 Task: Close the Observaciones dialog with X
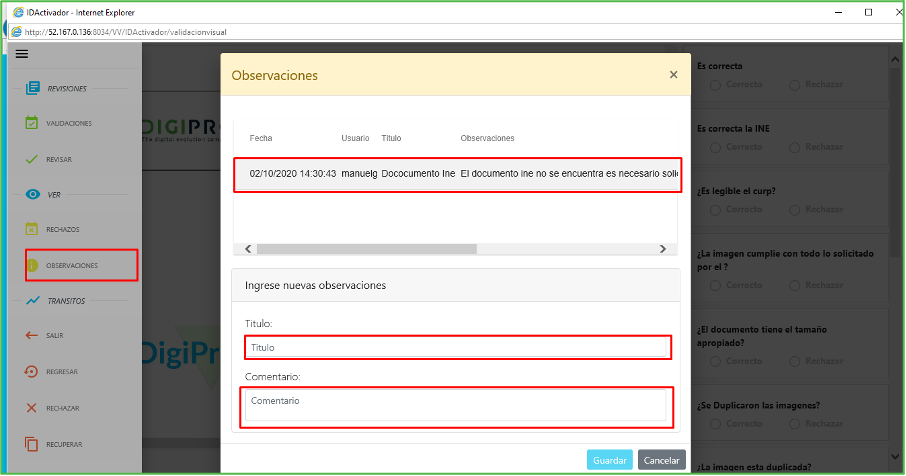673,75
